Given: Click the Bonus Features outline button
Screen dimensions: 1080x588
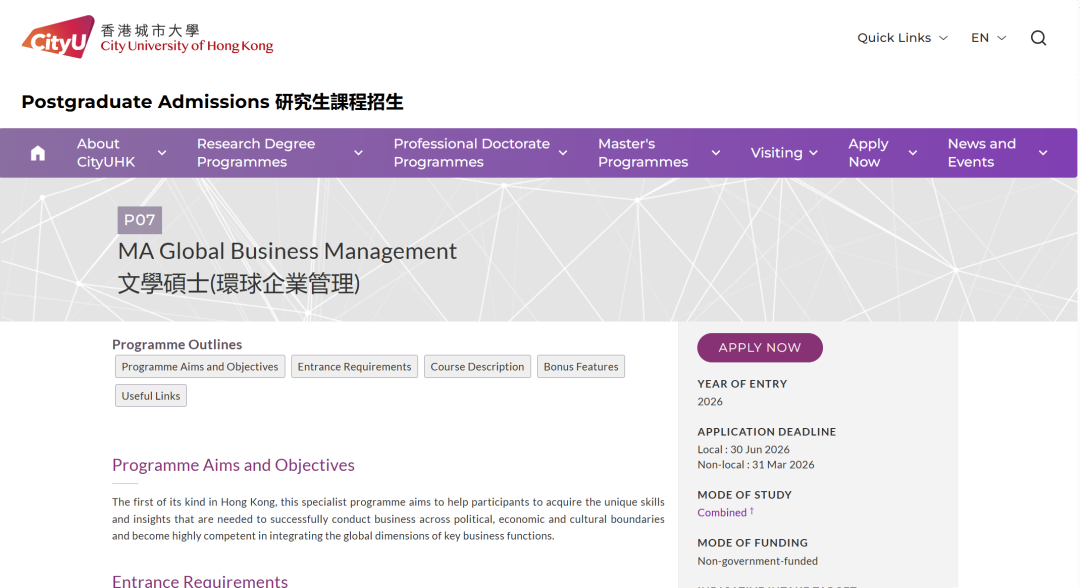Looking at the screenshot, I should click(580, 366).
